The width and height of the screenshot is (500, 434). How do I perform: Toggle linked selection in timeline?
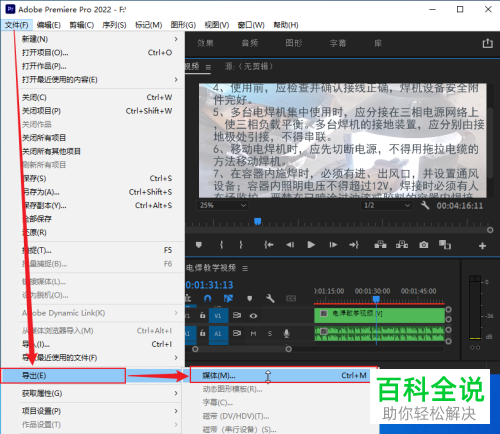[228, 298]
